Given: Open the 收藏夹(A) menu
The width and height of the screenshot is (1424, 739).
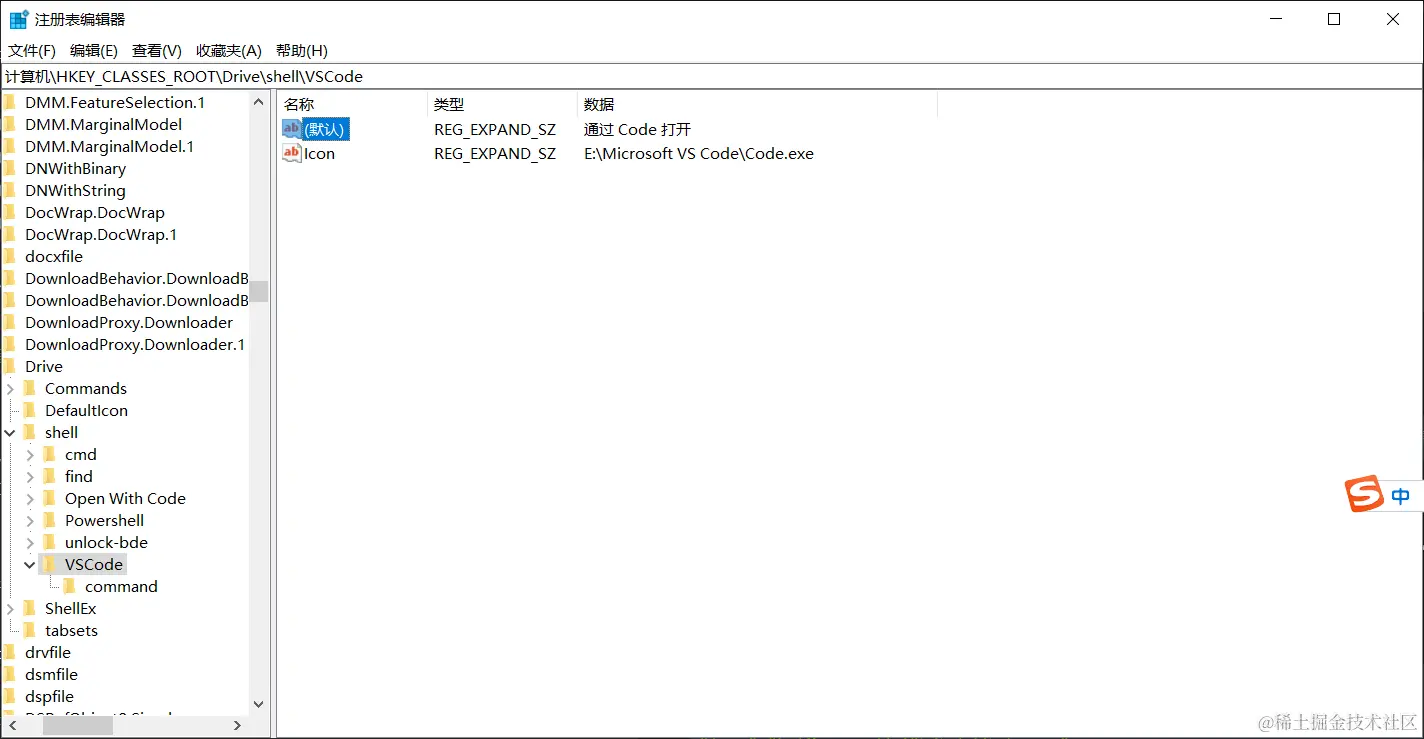Looking at the screenshot, I should [229, 51].
